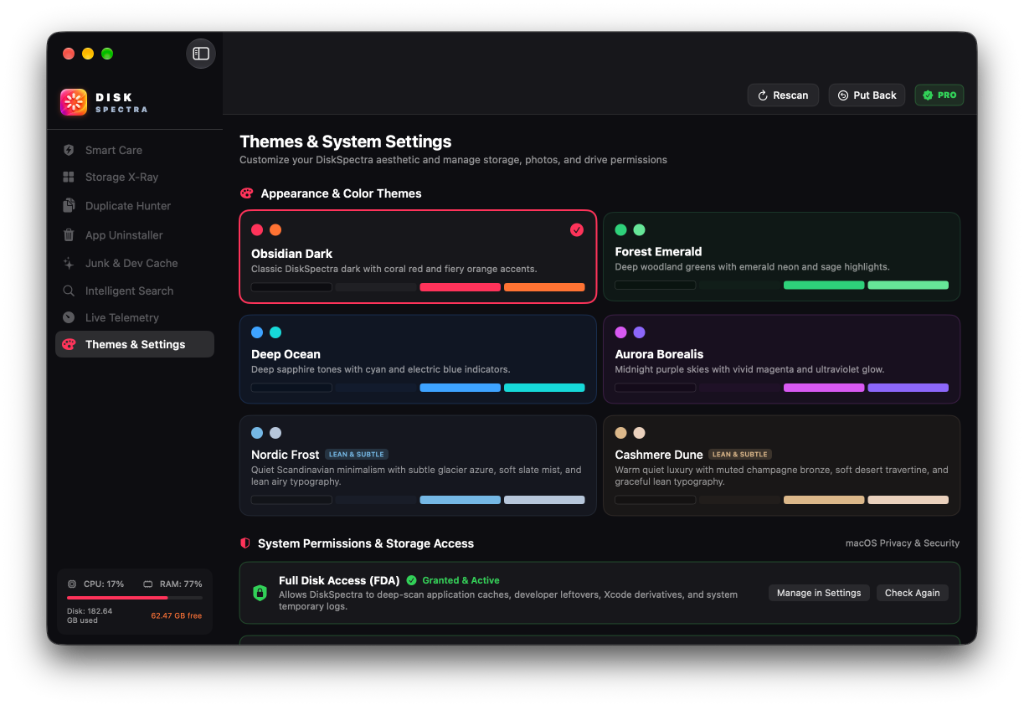The width and height of the screenshot is (1024, 706).
Task: Select the Forest Emerald theme card
Action: pos(782,257)
